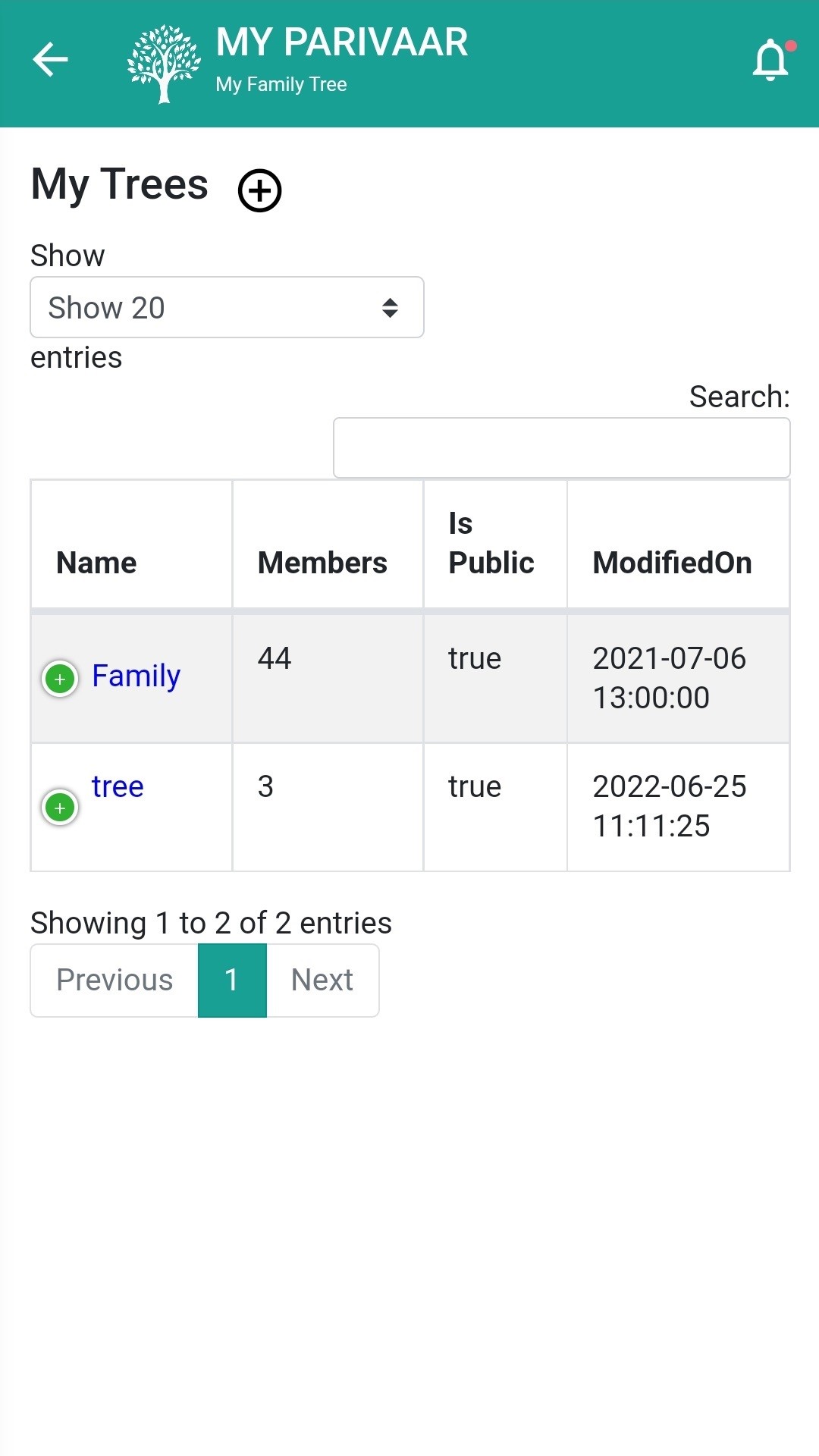The image size is (819, 1456).
Task: Tap the MY PARIVAAR app title
Action: (342, 42)
